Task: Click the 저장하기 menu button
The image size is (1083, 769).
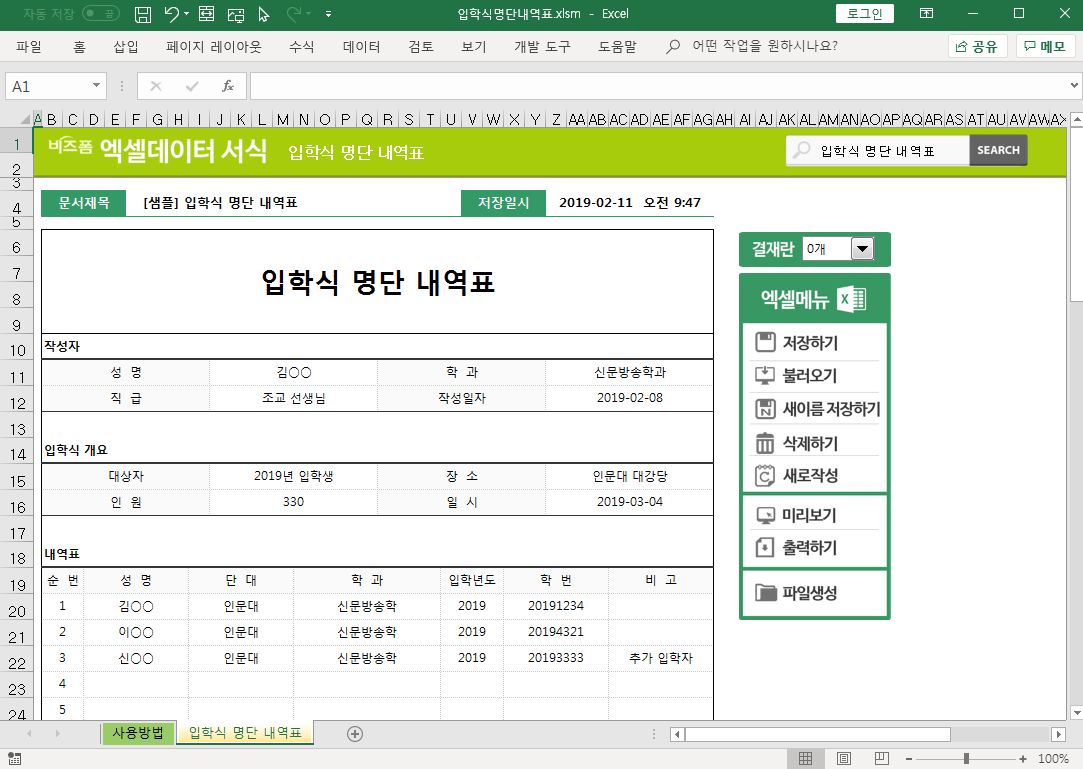Action: coord(810,343)
